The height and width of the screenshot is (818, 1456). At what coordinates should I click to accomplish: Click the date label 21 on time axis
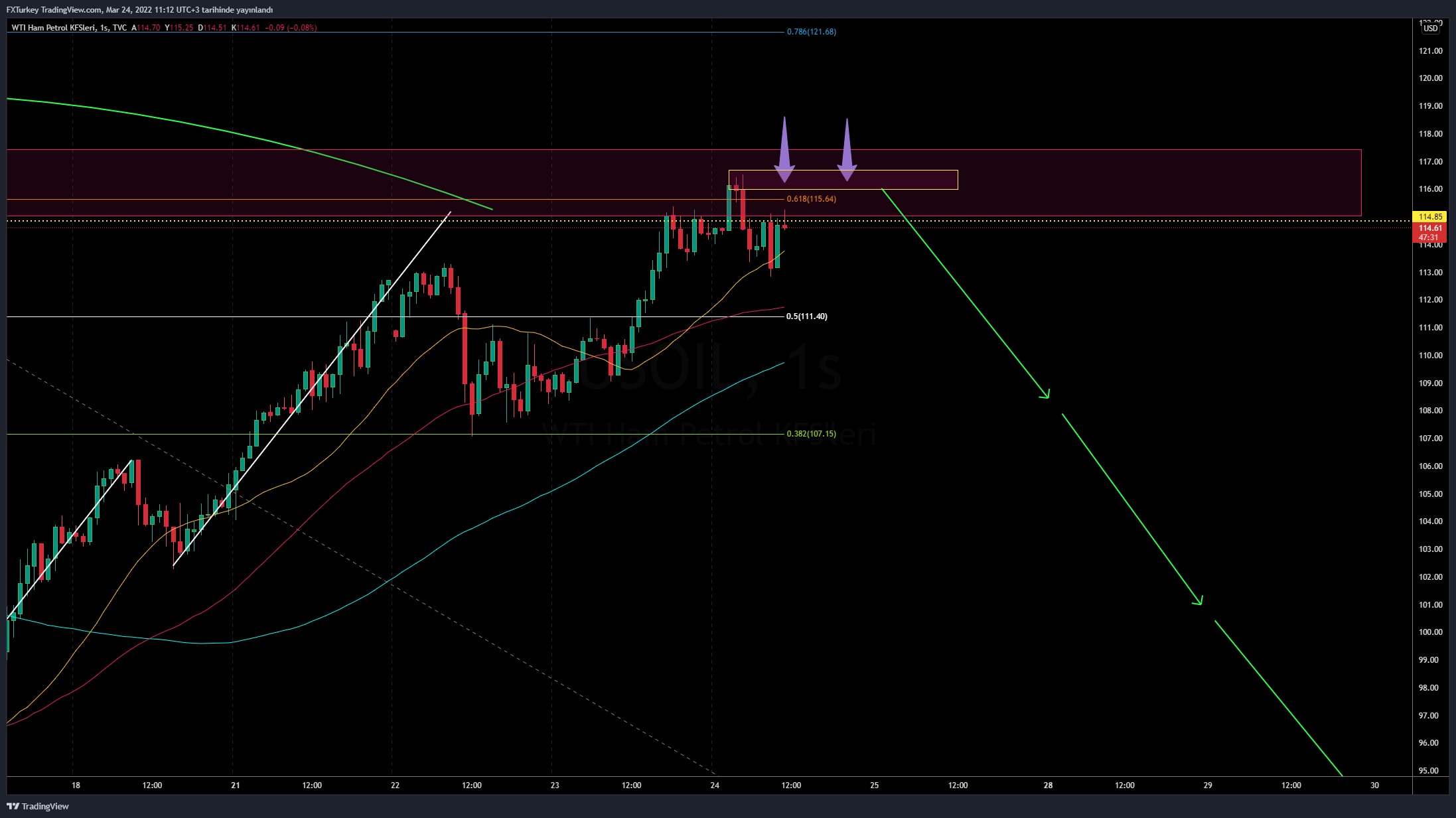(236, 785)
